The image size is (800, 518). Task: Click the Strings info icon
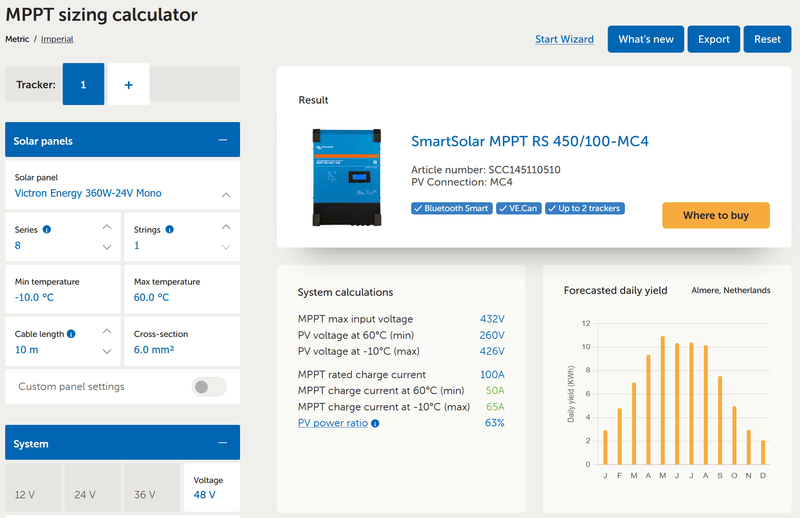(169, 230)
